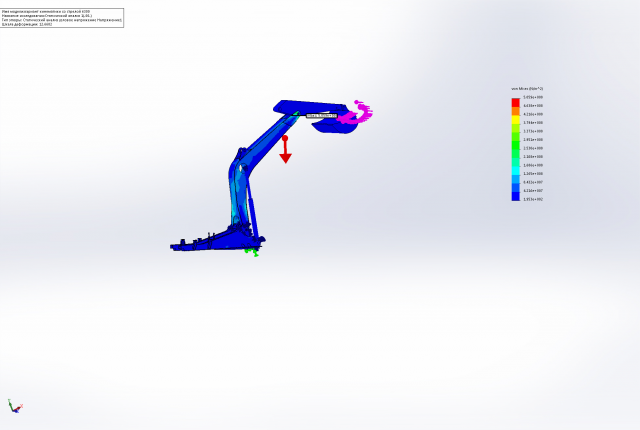The width and height of the screenshot is (640, 430).
Task: Click the bottommost minimum value of legend
Action: [533, 199]
